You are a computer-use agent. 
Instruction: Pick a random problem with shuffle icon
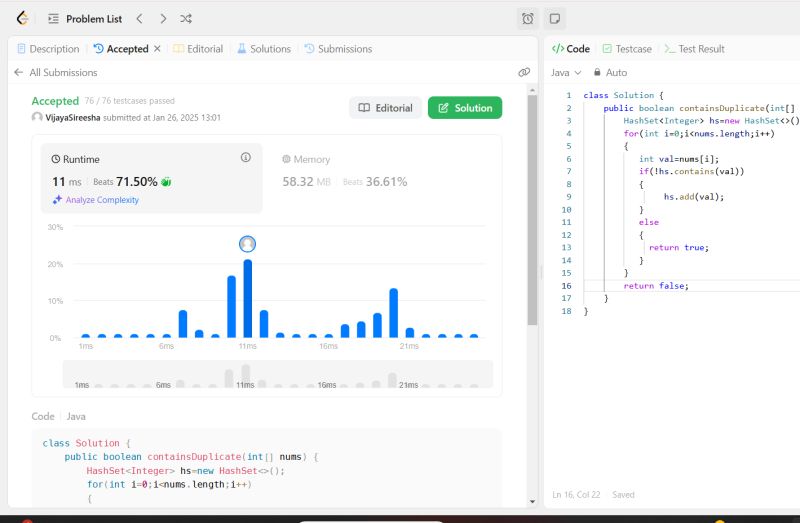click(x=186, y=18)
